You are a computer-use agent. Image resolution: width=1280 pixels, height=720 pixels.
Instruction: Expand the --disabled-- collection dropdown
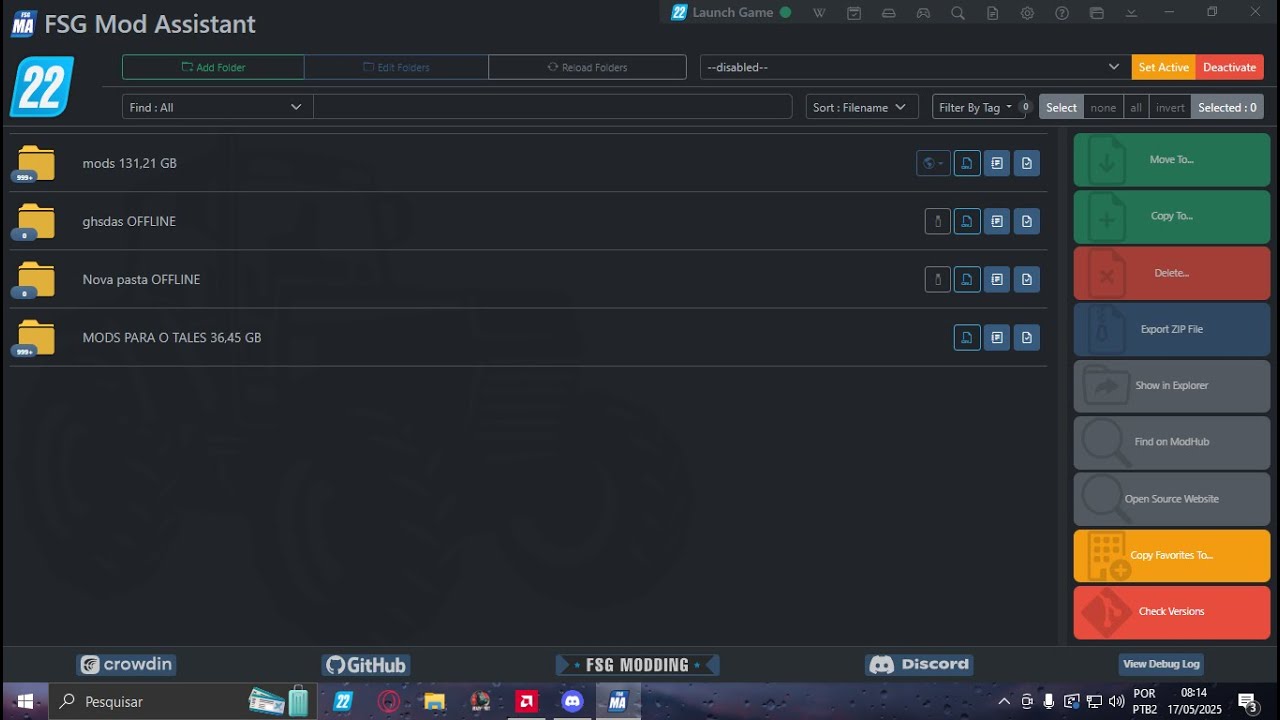[x=914, y=67]
